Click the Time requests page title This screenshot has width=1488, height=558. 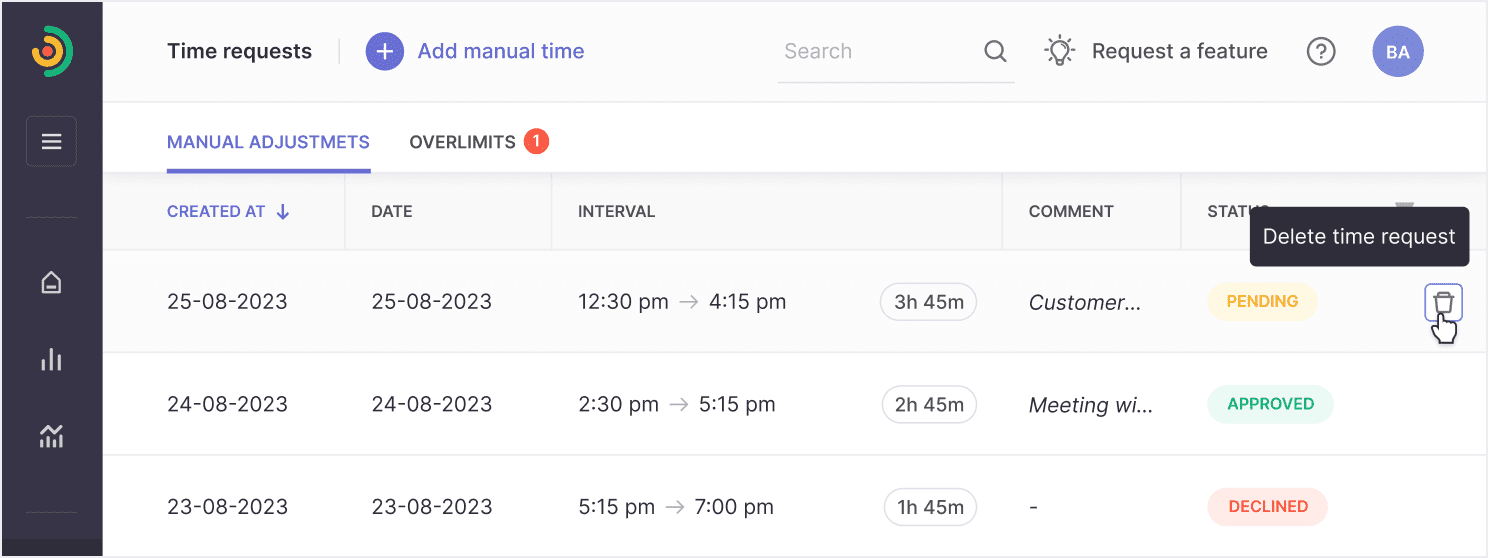point(239,51)
